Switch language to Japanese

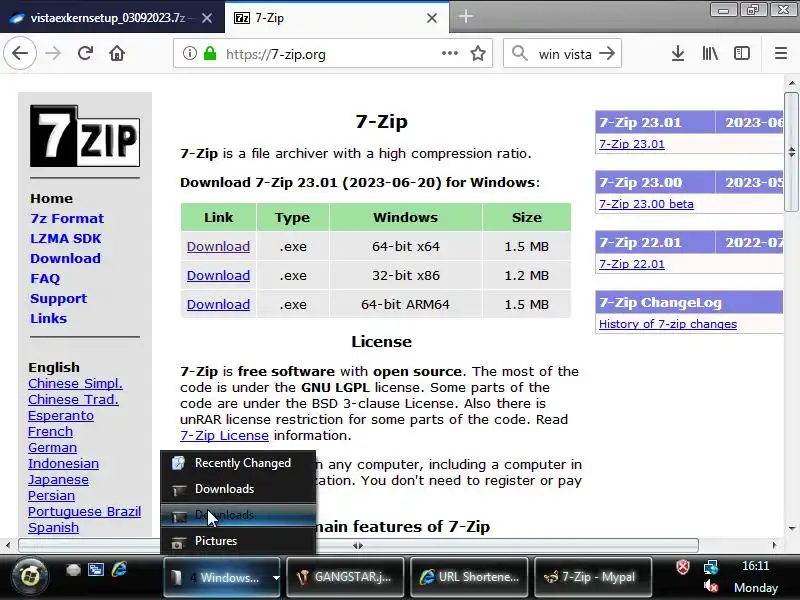pos(58,480)
